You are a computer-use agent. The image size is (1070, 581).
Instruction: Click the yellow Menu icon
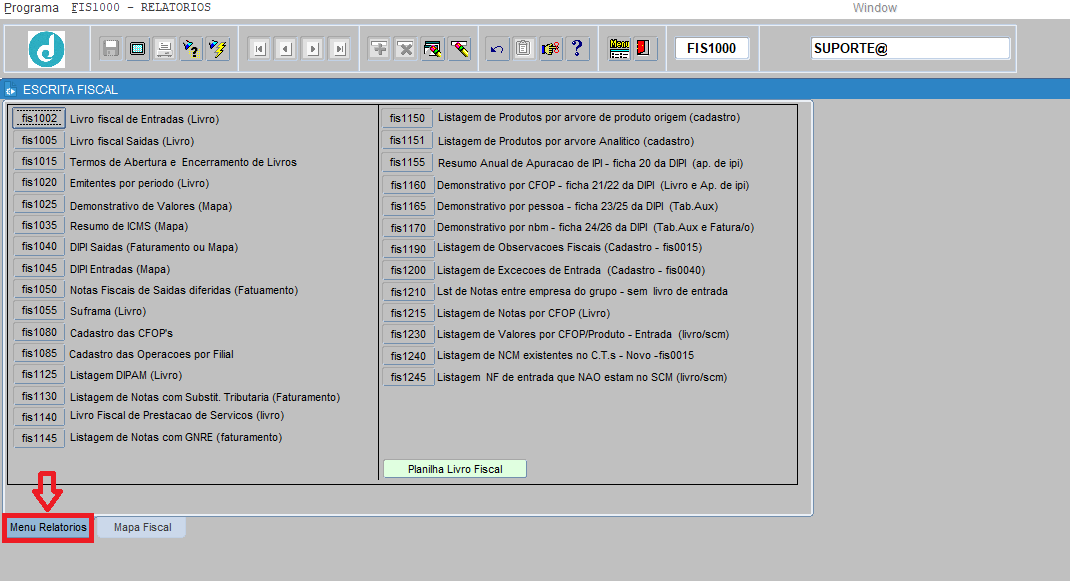tap(620, 48)
